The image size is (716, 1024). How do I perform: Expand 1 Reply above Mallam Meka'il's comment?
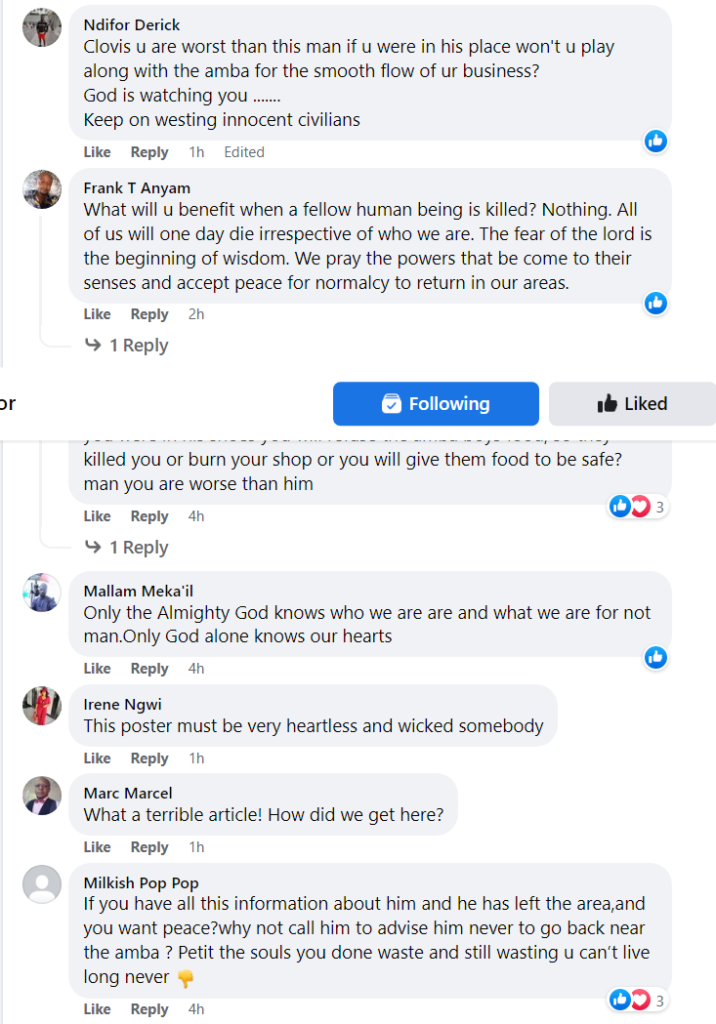click(x=127, y=547)
